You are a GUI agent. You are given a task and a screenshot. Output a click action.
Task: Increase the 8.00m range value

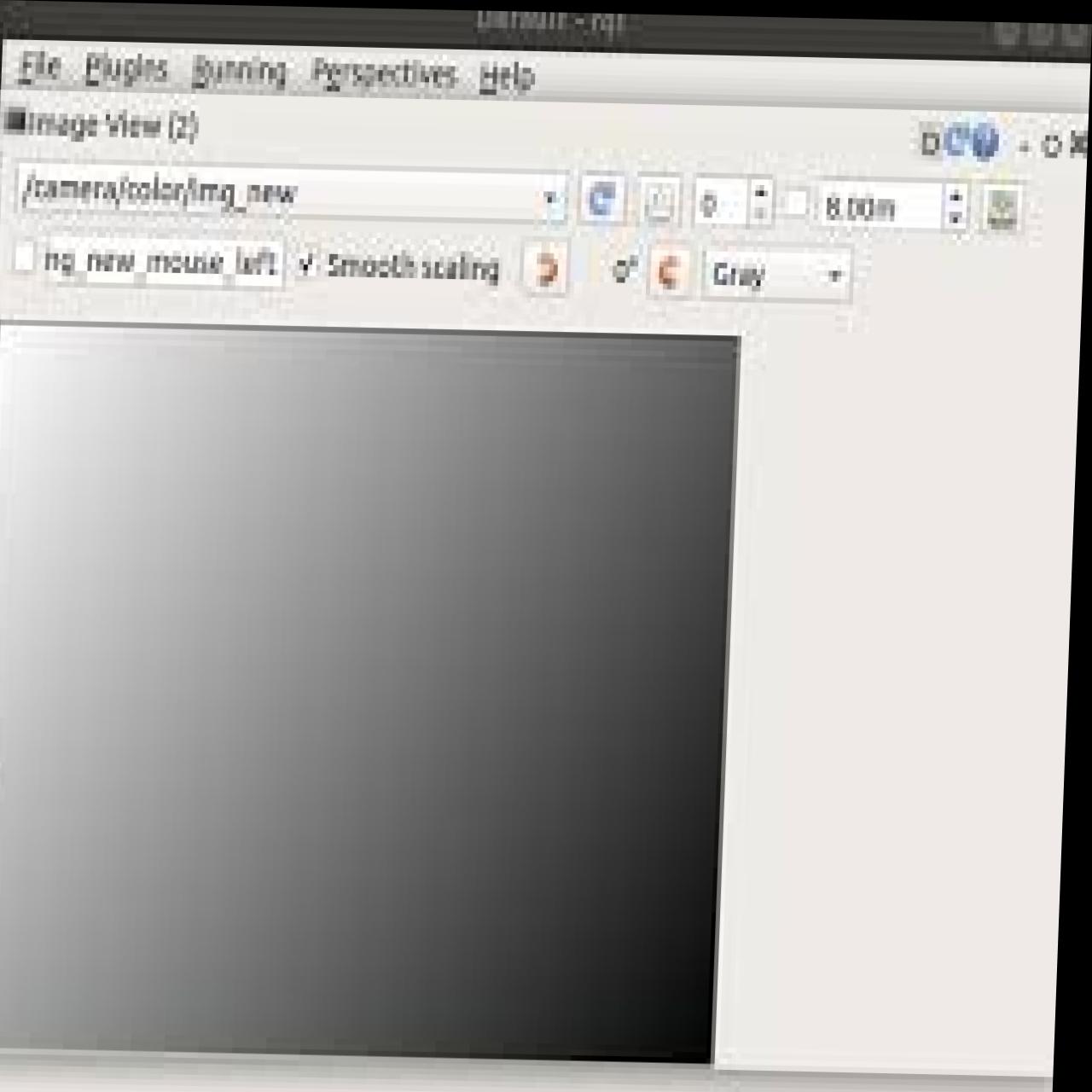(x=955, y=198)
